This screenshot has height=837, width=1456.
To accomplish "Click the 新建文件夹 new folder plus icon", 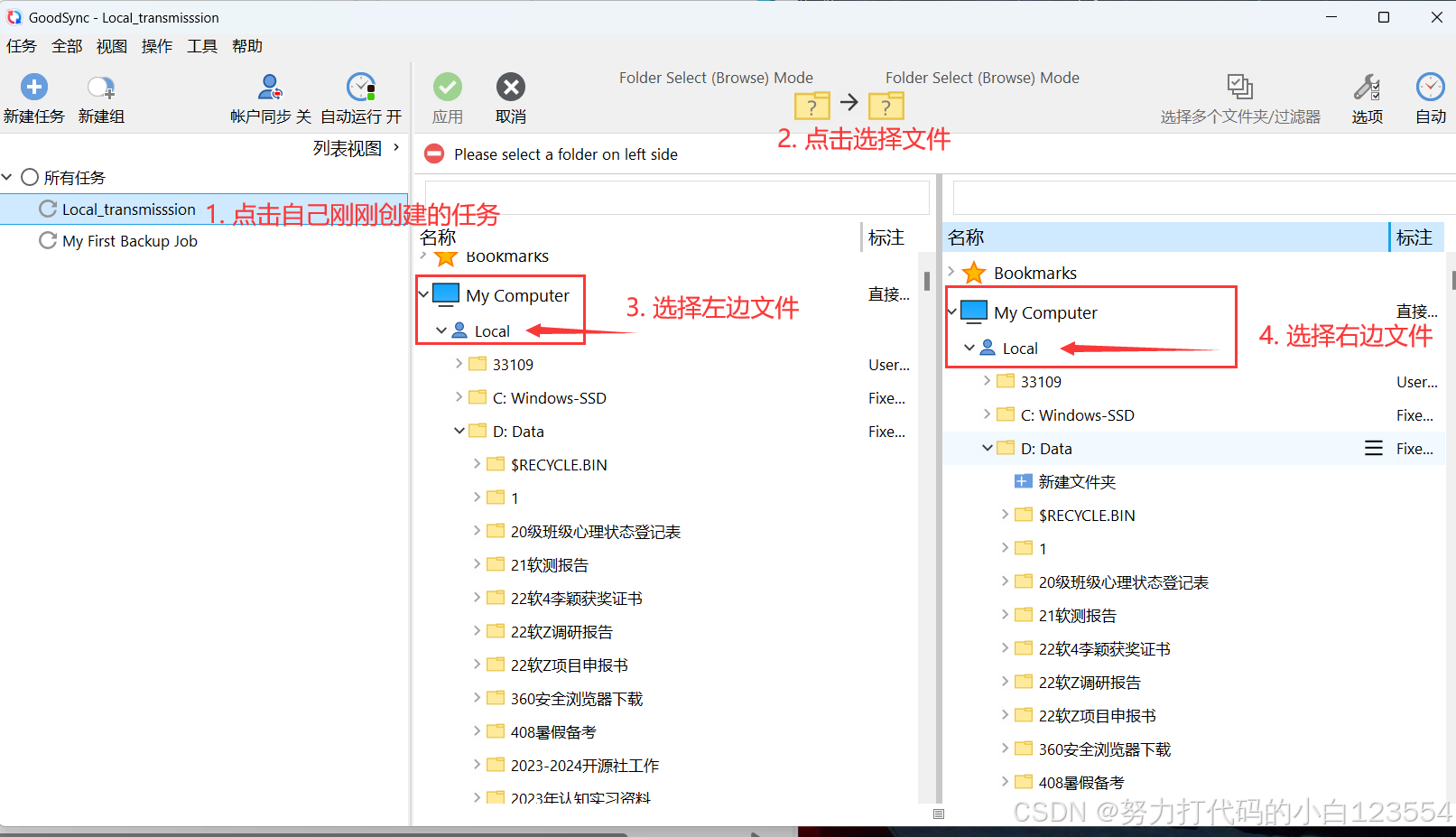I will point(1023,481).
